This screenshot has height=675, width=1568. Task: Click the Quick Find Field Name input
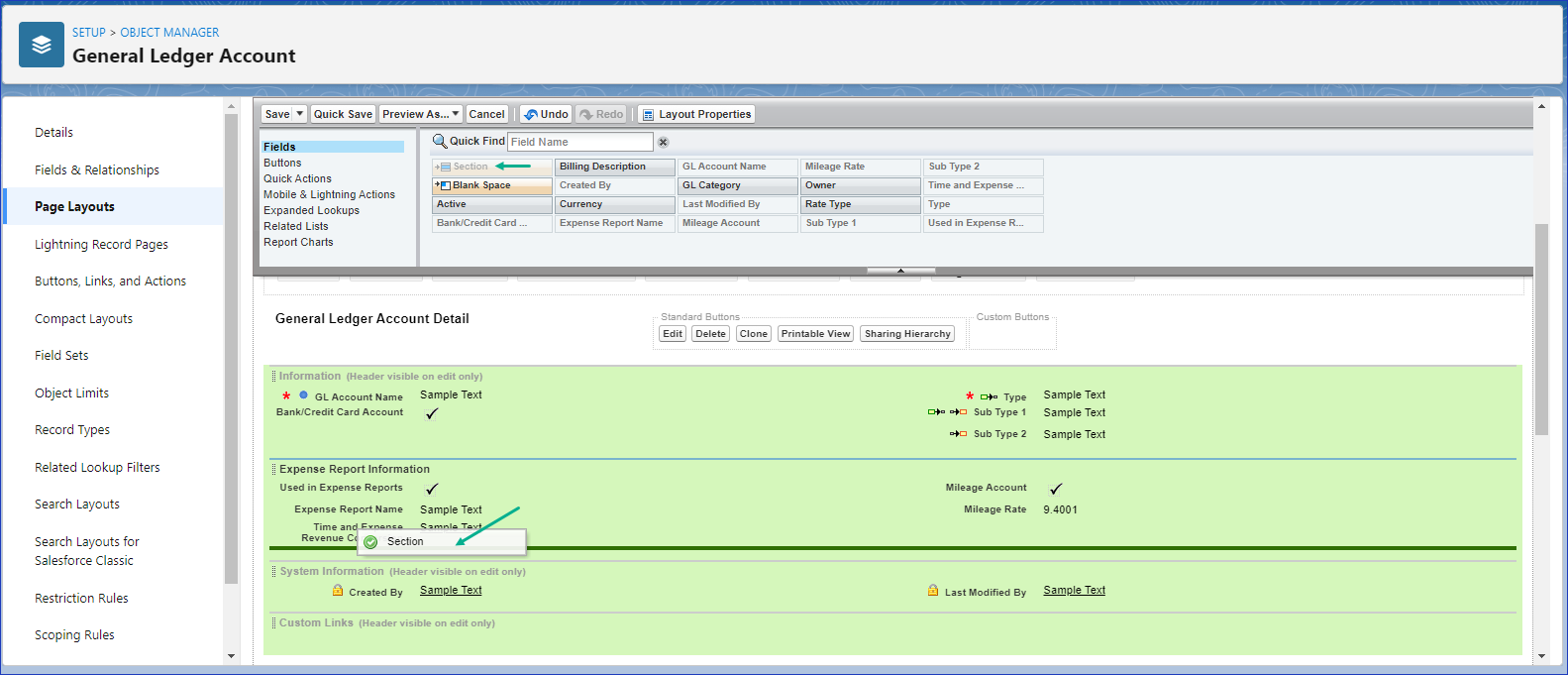pos(580,142)
